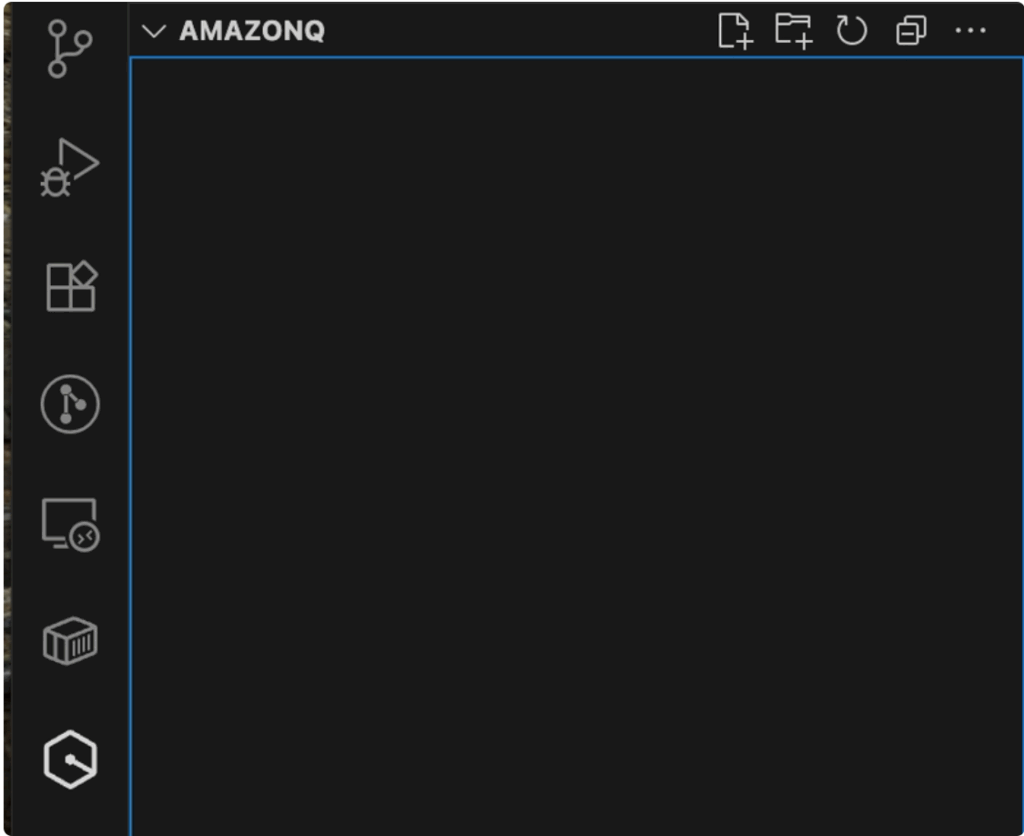Screen dimensions: 1024x836
Task: Create a new file in AMAZONQ
Action: pyautogui.click(x=735, y=31)
